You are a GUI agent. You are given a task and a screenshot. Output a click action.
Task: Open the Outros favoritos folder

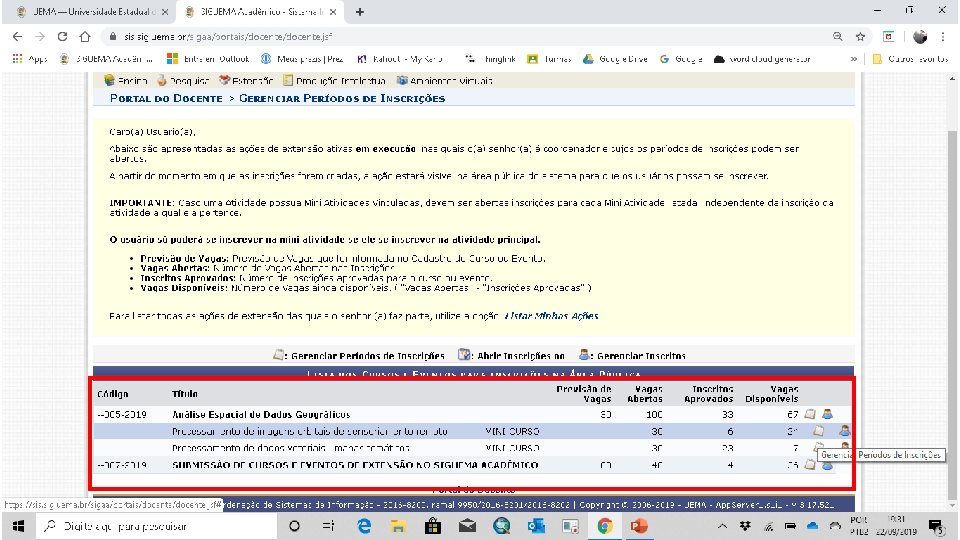pos(910,59)
